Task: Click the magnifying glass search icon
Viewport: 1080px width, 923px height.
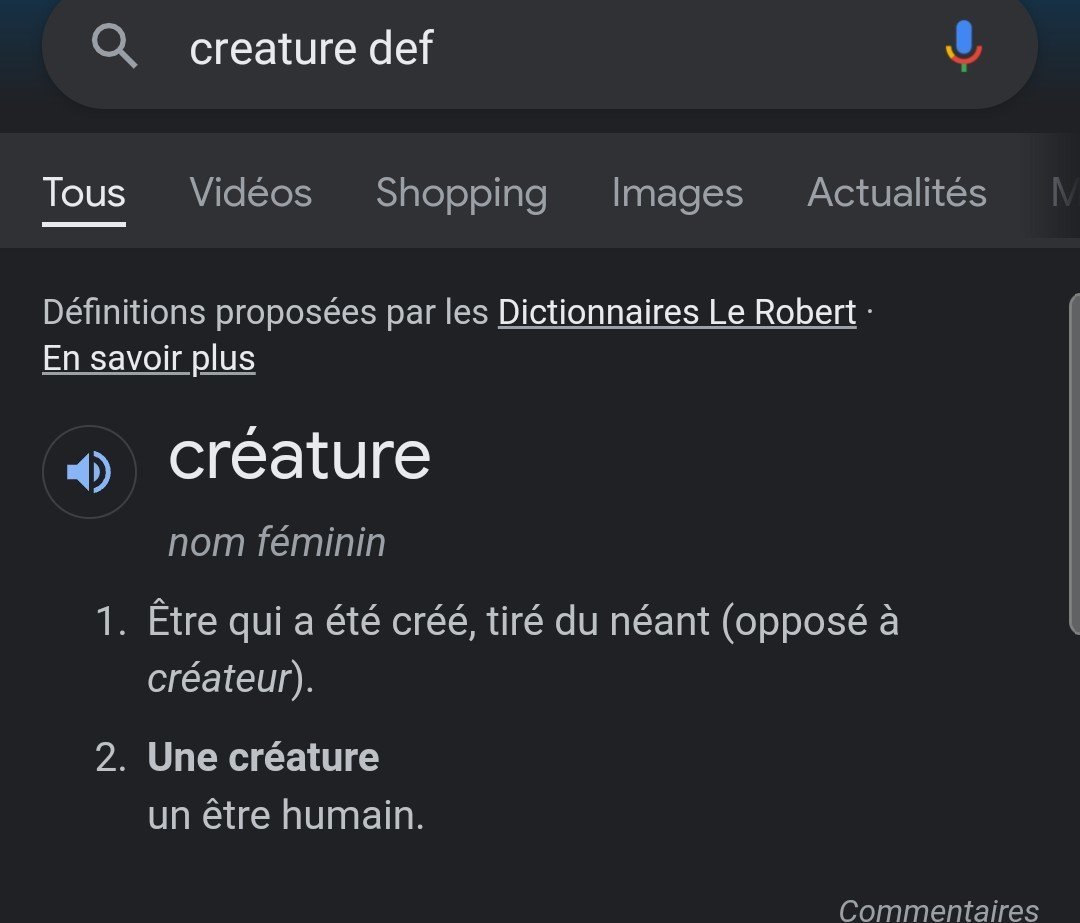Action: click(114, 46)
